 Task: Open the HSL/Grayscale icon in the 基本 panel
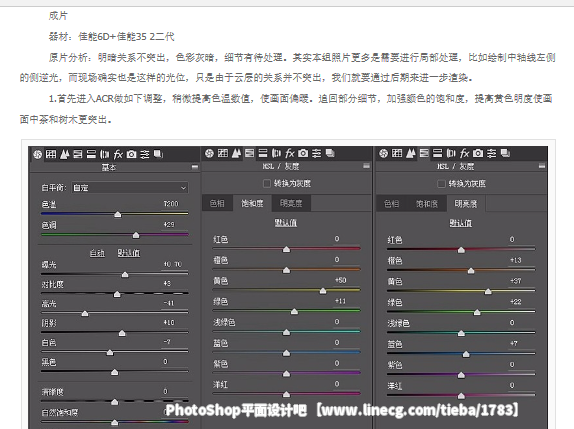click(78, 154)
